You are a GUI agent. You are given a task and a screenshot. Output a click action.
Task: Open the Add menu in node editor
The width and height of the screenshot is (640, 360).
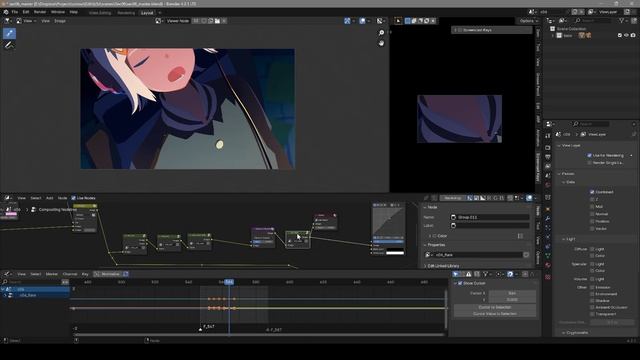tap(49, 198)
